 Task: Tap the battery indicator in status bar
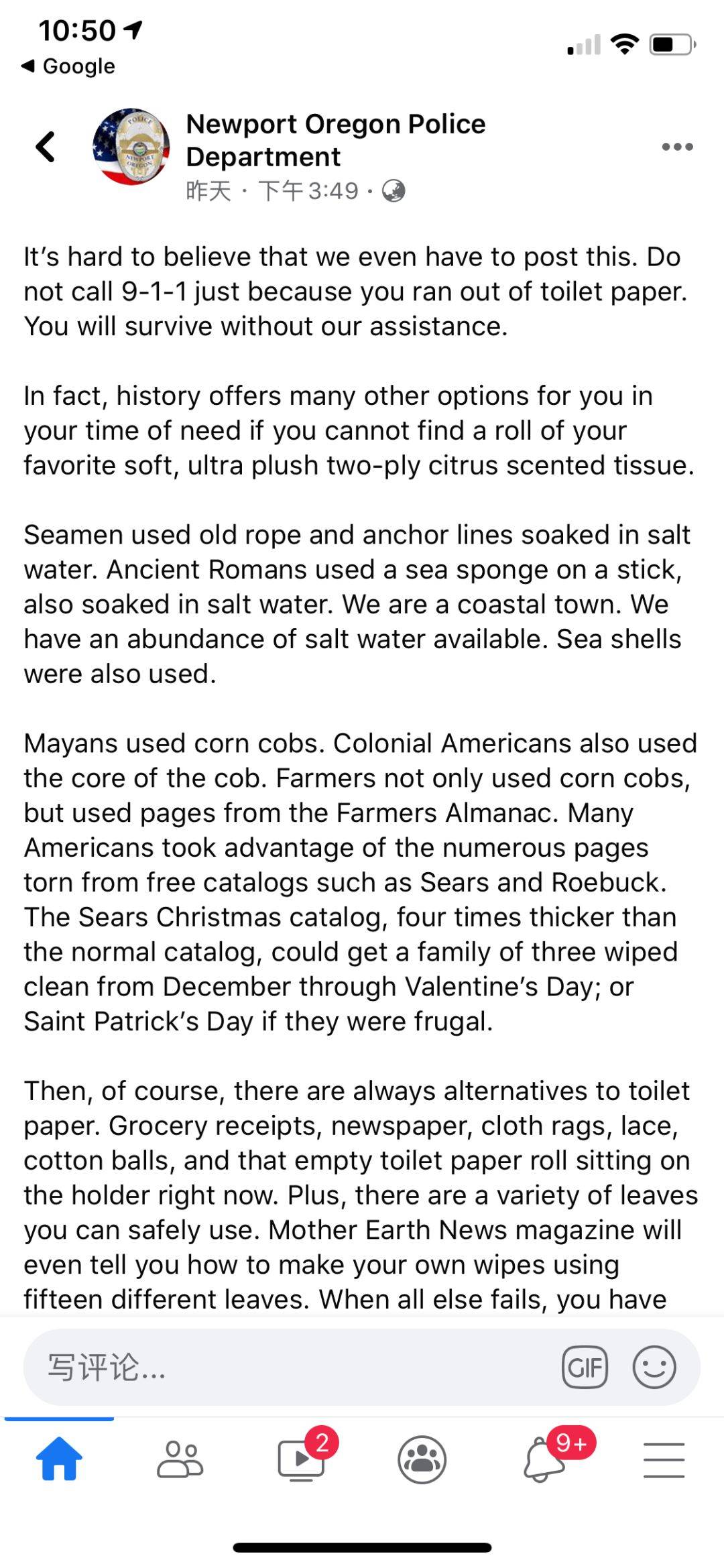tap(672, 45)
